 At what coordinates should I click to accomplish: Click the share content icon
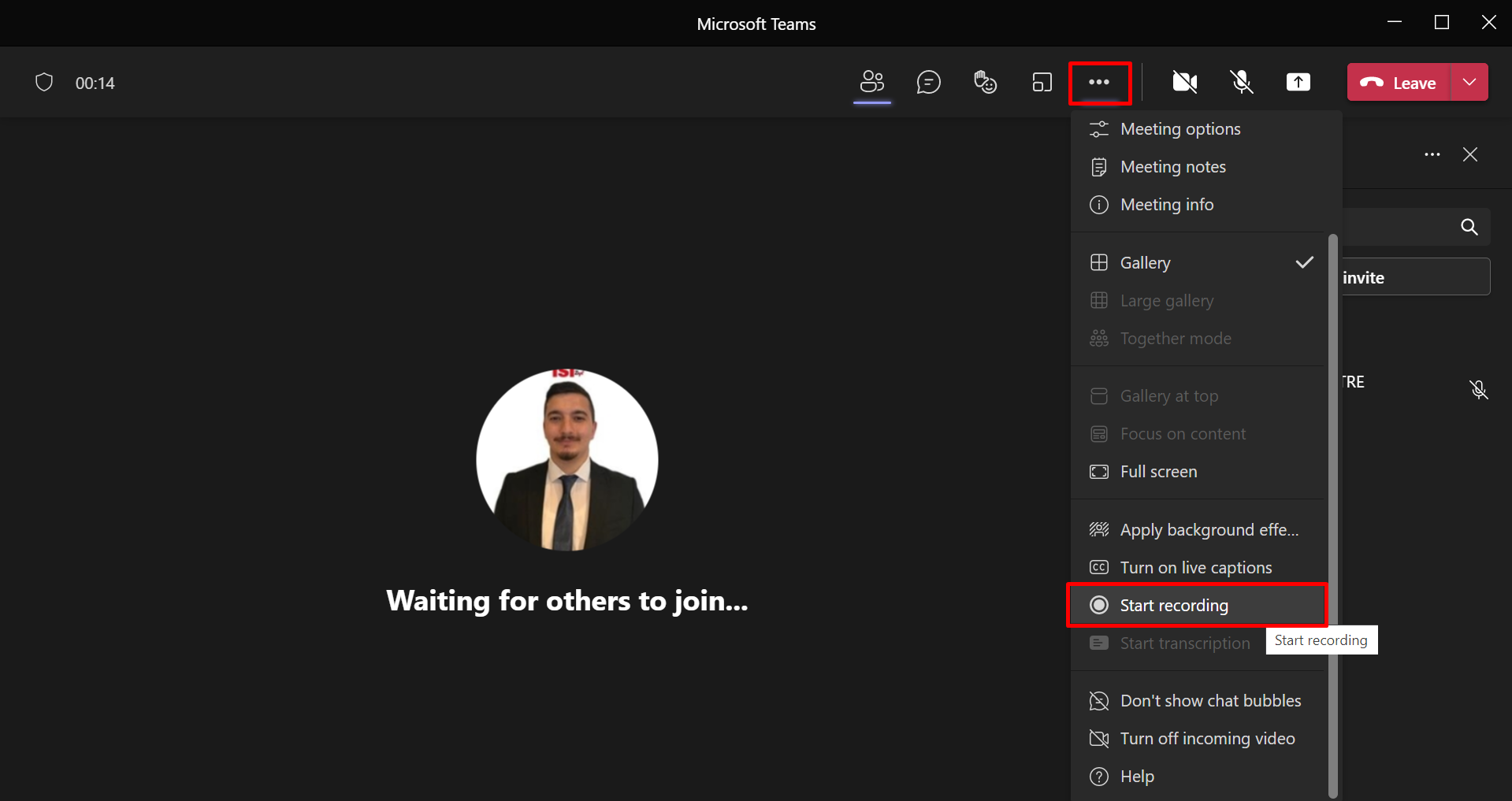point(1298,82)
